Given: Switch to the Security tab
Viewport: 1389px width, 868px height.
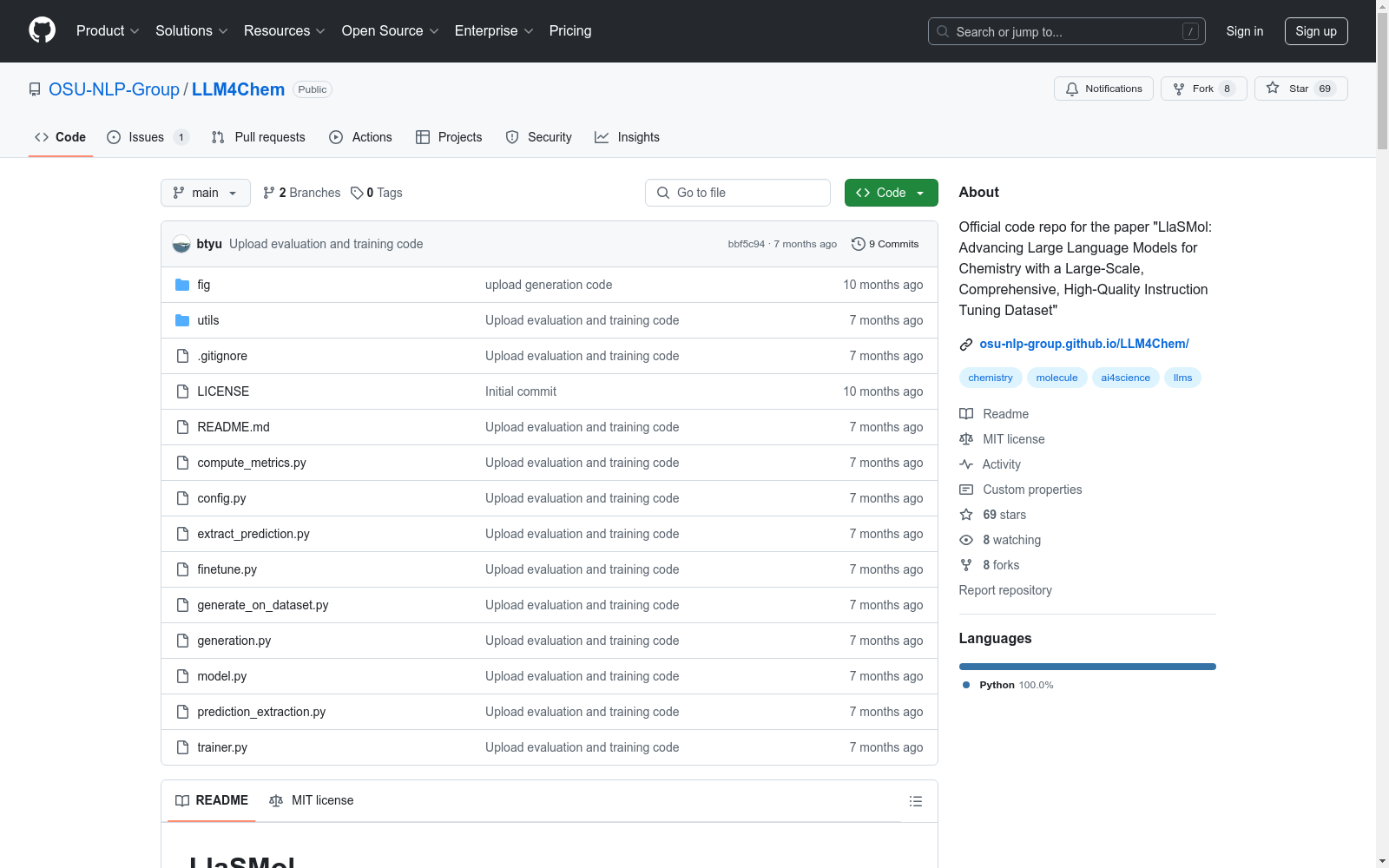Looking at the screenshot, I should [x=538, y=137].
